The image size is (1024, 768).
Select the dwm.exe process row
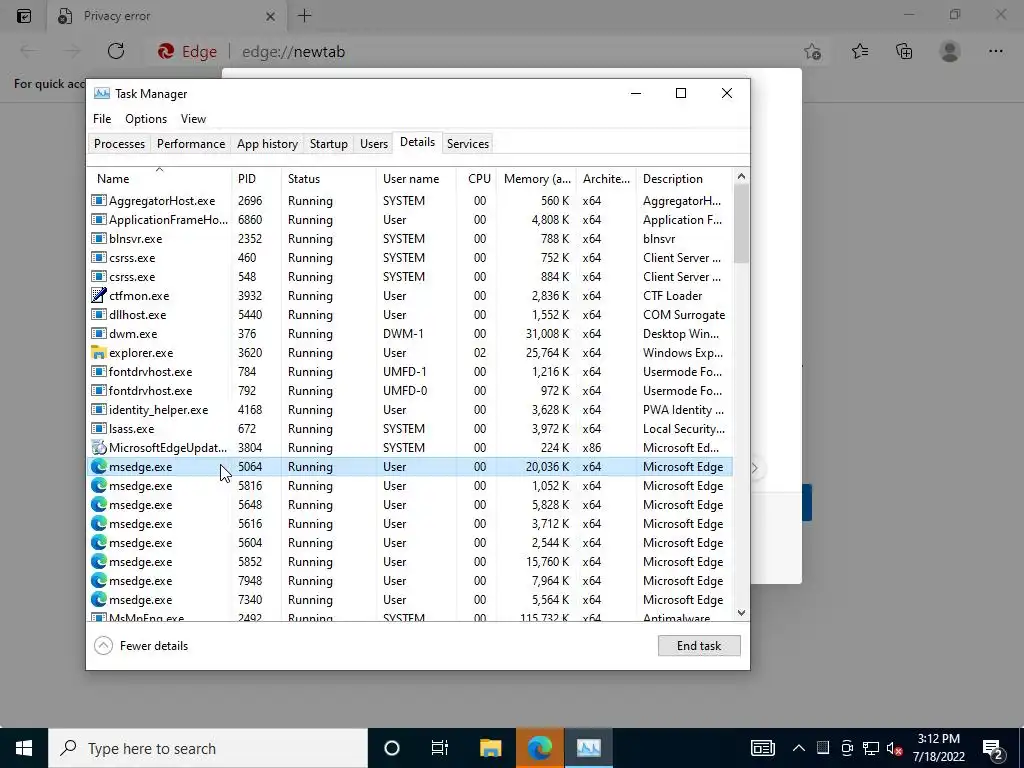click(x=409, y=334)
